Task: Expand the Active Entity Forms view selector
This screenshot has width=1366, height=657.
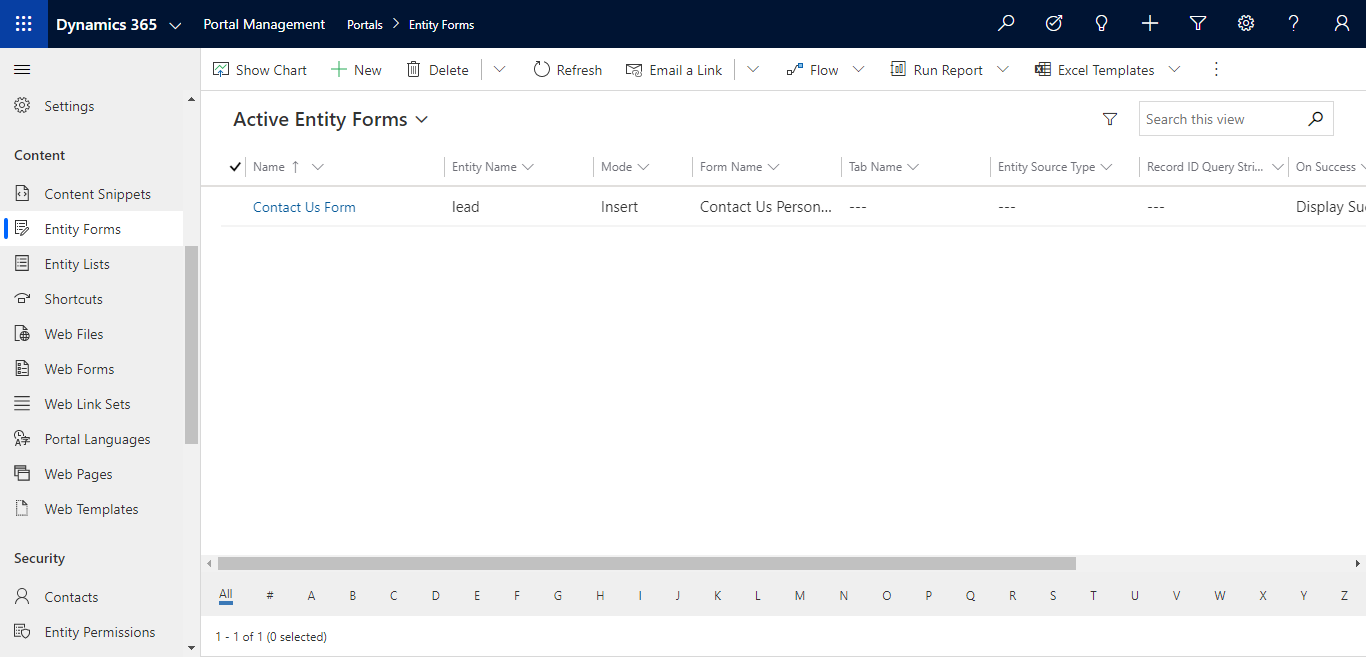Action: click(421, 118)
